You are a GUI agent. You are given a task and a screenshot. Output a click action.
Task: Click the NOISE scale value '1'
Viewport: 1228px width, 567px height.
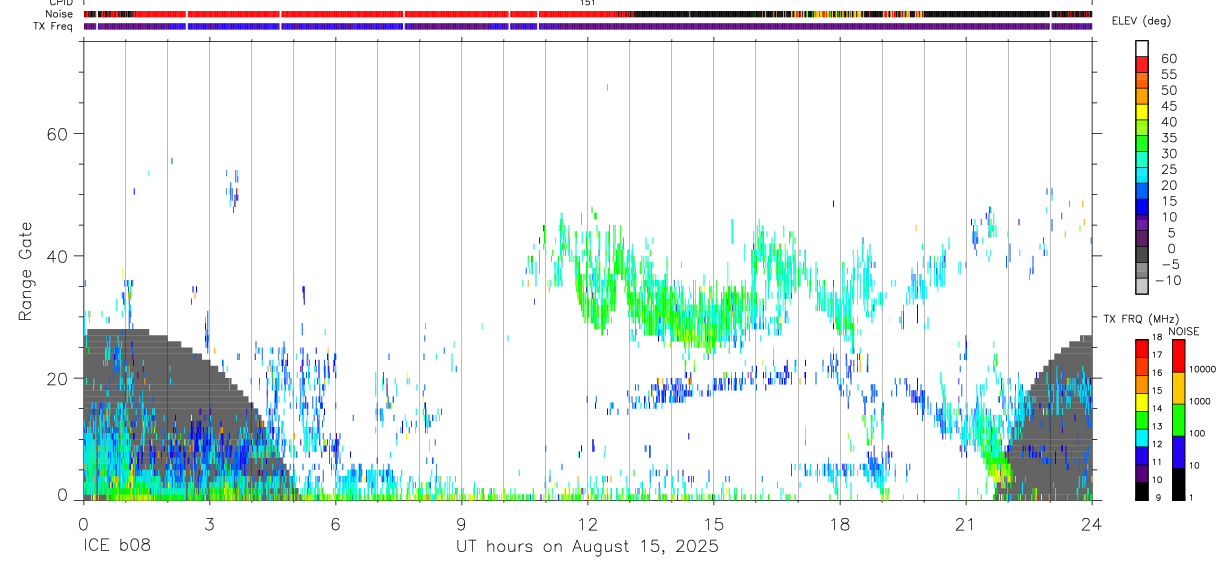coord(1192,497)
